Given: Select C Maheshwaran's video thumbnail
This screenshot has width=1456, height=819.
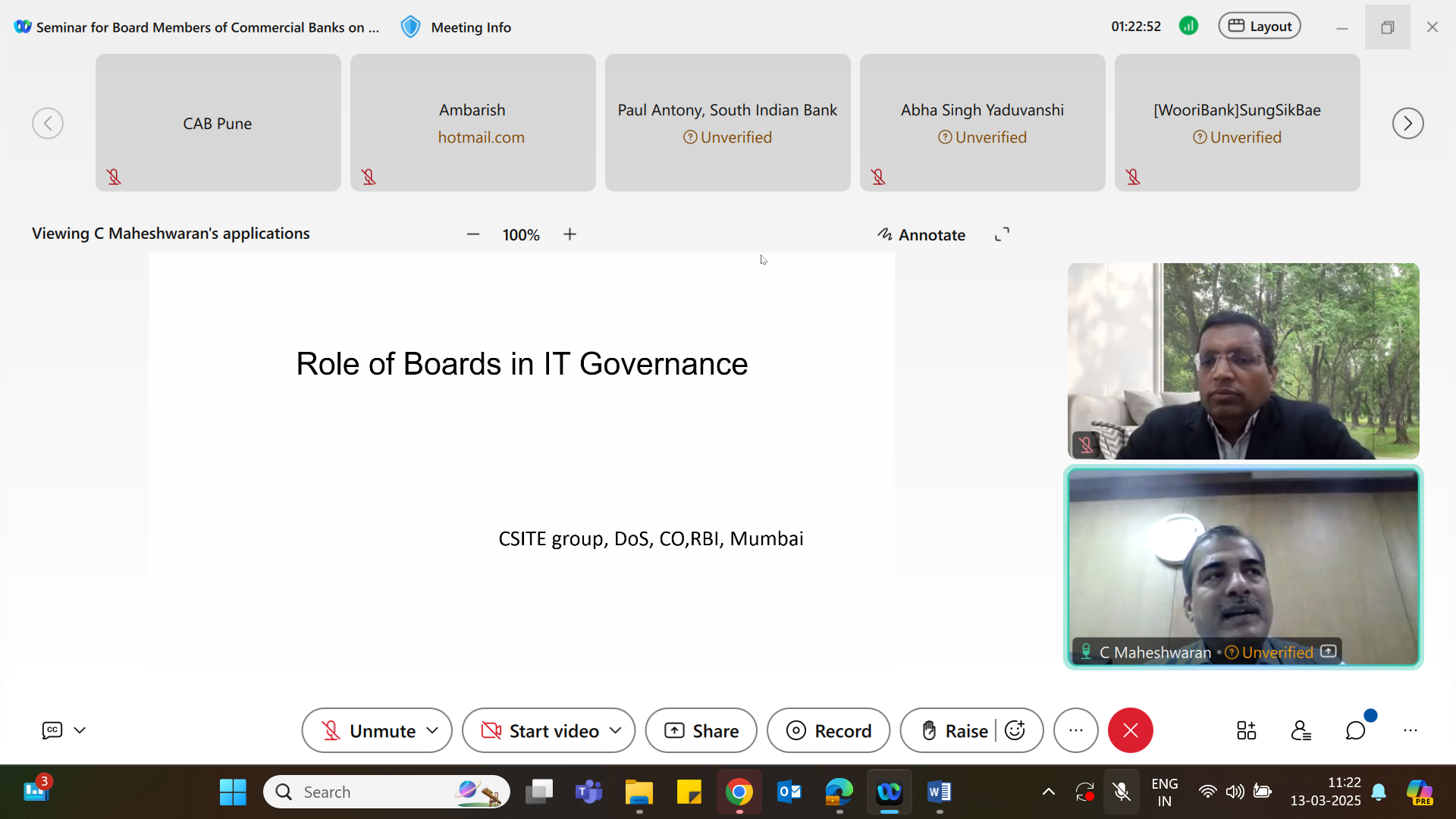Looking at the screenshot, I should (x=1244, y=567).
